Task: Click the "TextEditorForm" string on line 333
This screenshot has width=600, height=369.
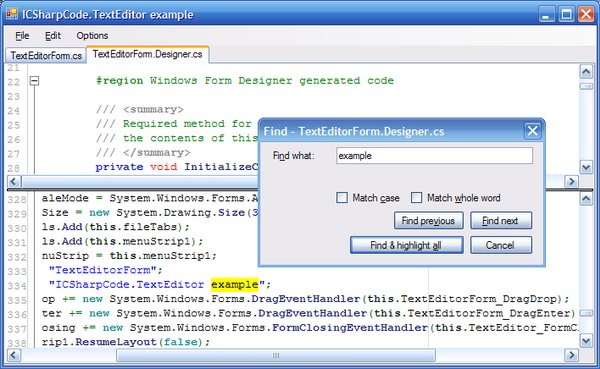Action: [x=102, y=270]
